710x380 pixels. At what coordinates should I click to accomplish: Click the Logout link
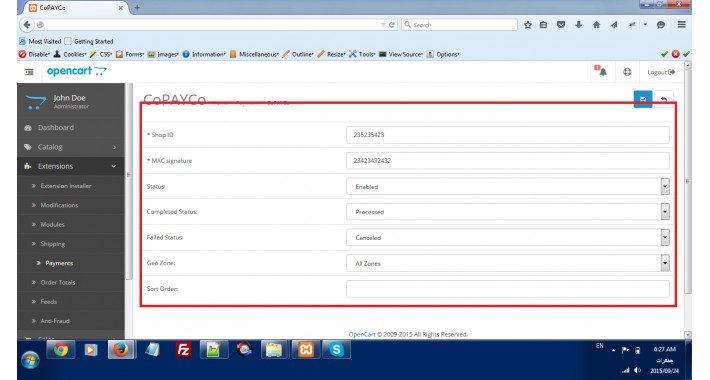661,72
